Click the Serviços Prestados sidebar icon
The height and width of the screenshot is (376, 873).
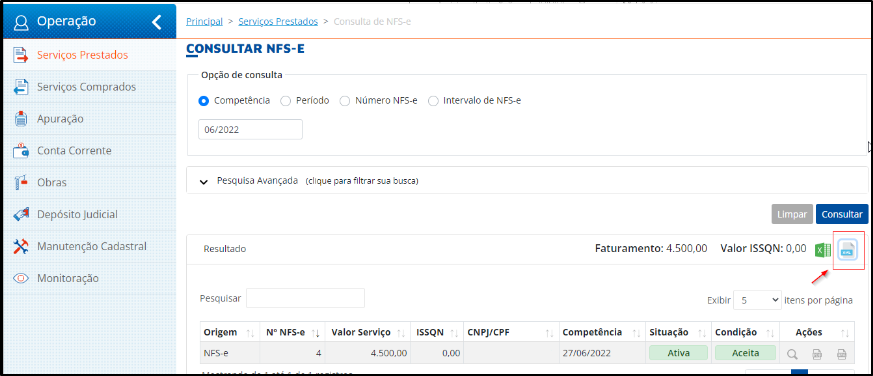point(21,55)
